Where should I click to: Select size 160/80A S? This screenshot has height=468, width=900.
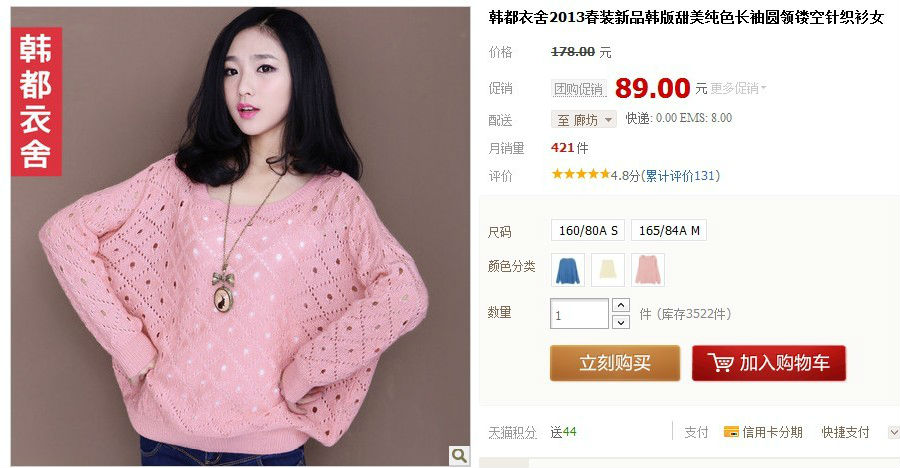588,230
